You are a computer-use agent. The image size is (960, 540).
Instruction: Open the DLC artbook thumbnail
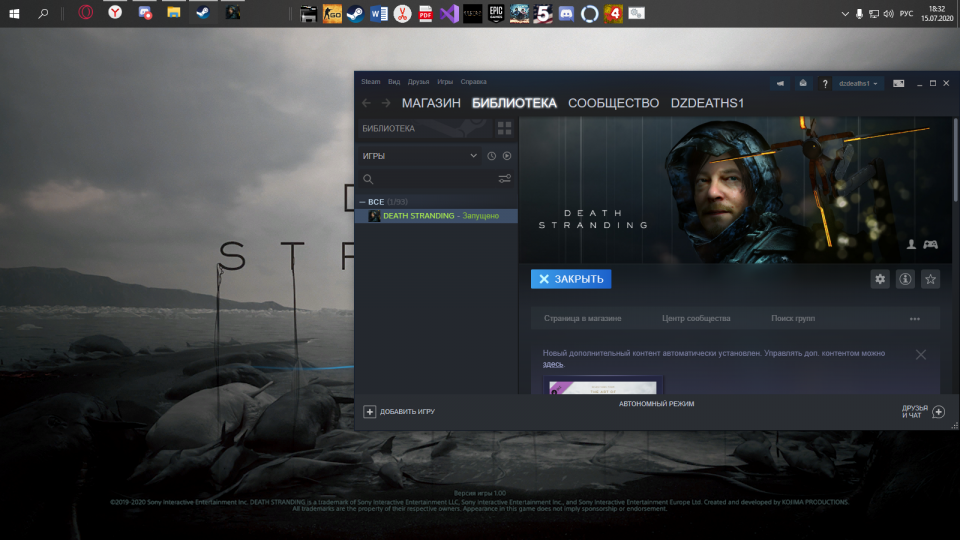603,385
